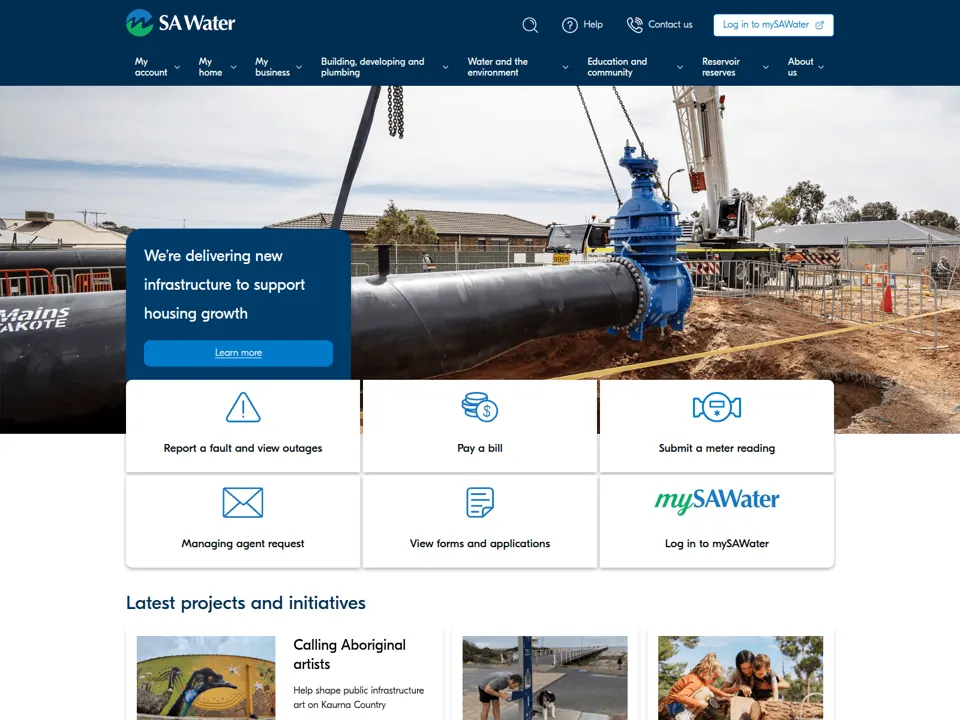Screen dimensions: 960x720
Task: Open View forms and applications link
Action: (x=480, y=544)
